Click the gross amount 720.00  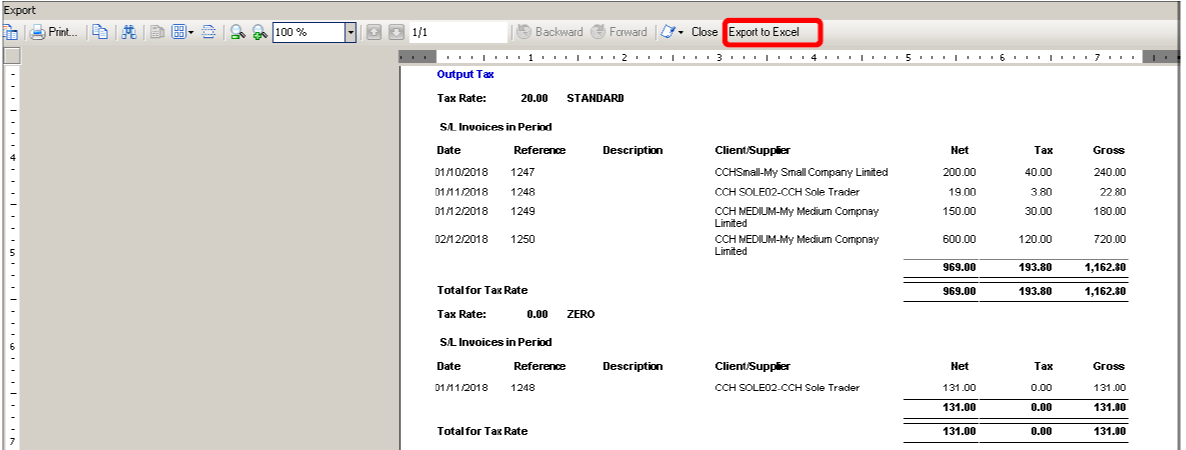point(1110,239)
